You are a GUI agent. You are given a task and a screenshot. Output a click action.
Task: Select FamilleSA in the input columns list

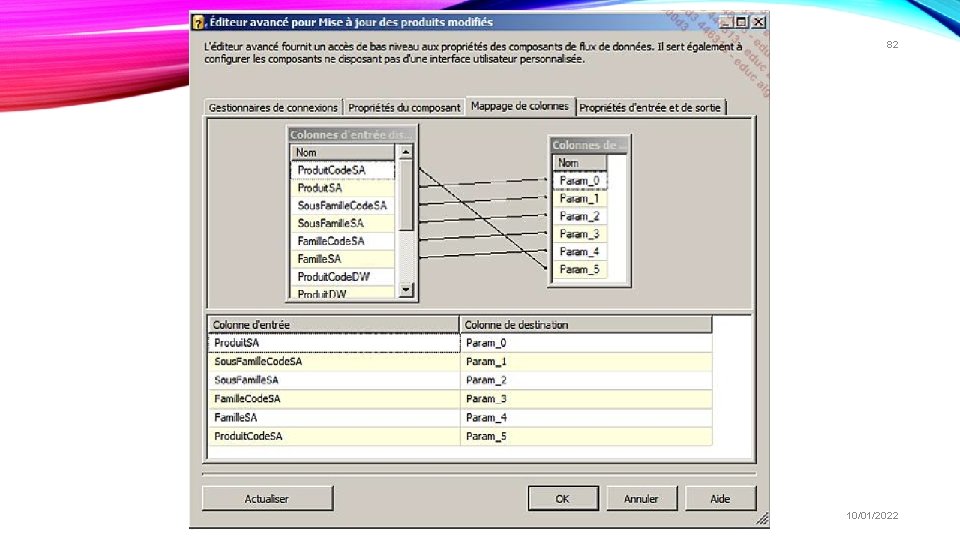pyautogui.click(x=342, y=259)
